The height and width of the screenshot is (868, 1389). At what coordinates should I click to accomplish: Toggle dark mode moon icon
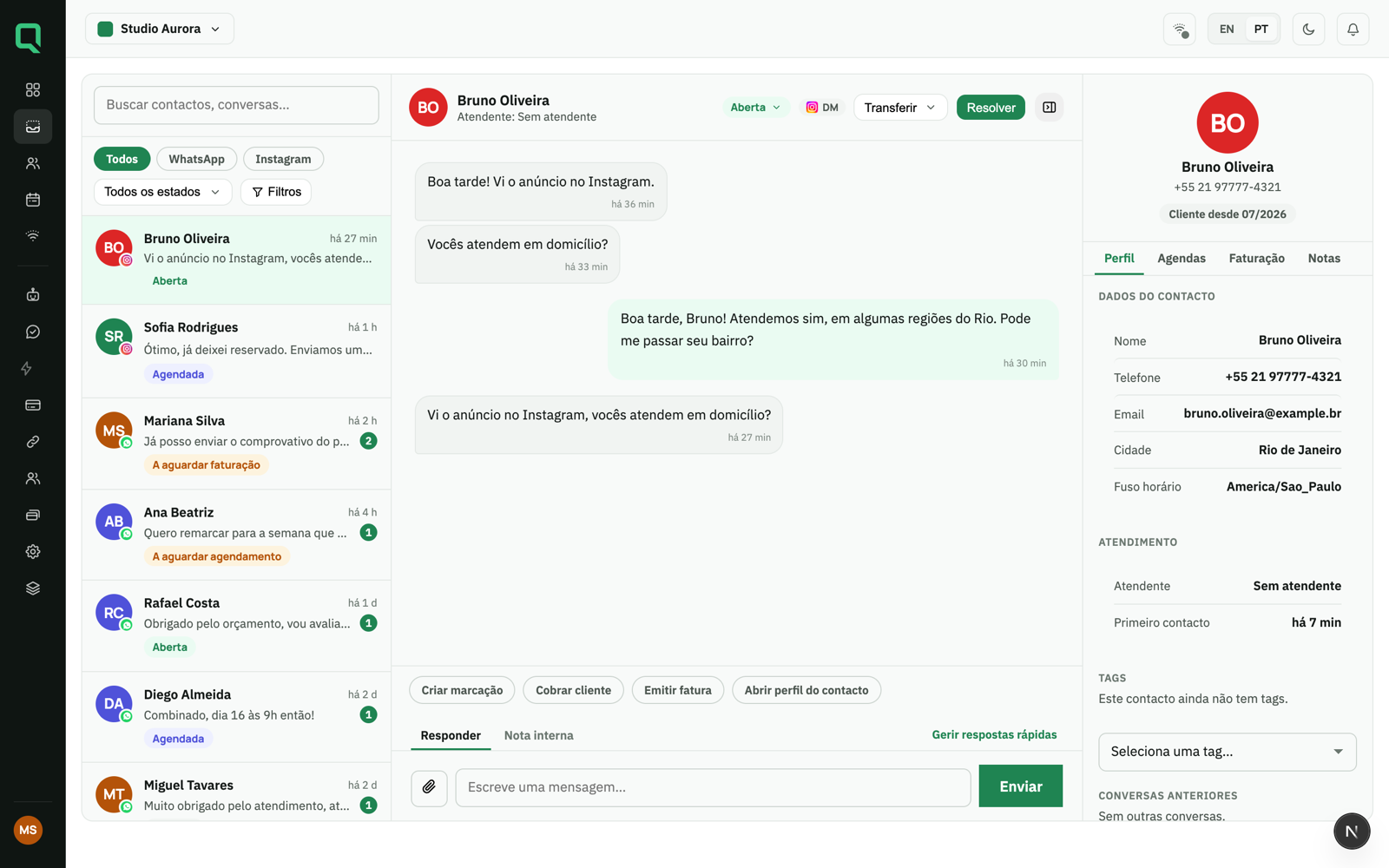click(x=1308, y=30)
